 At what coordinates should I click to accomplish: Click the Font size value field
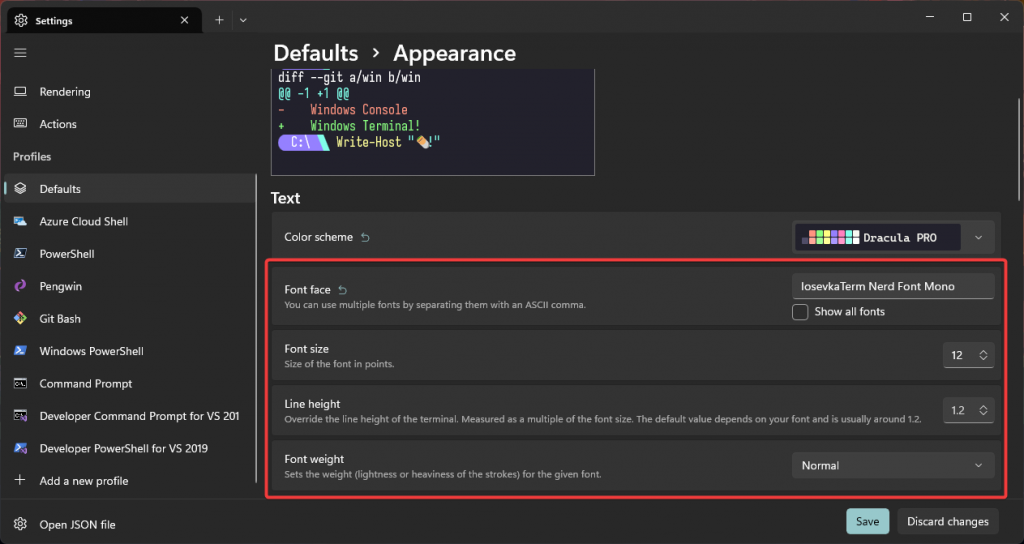pyautogui.click(x=957, y=355)
